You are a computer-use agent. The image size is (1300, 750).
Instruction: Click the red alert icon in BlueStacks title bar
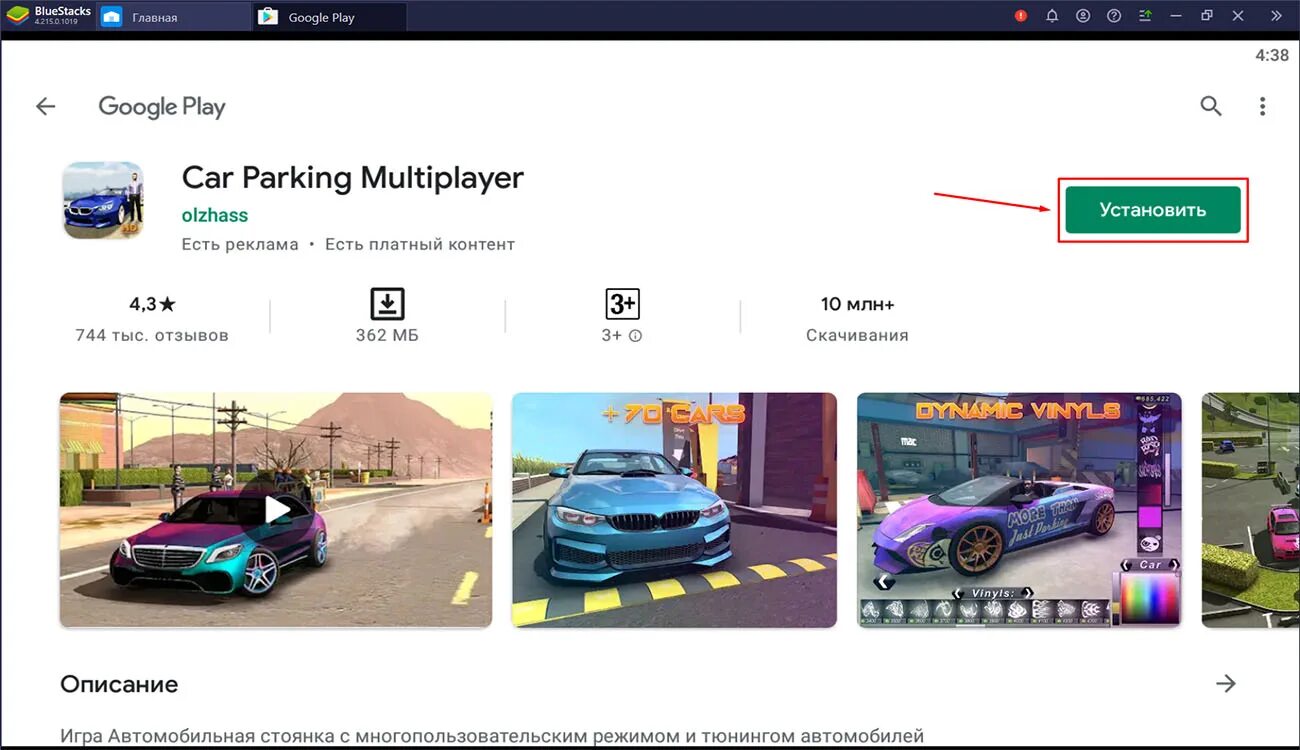[1021, 16]
